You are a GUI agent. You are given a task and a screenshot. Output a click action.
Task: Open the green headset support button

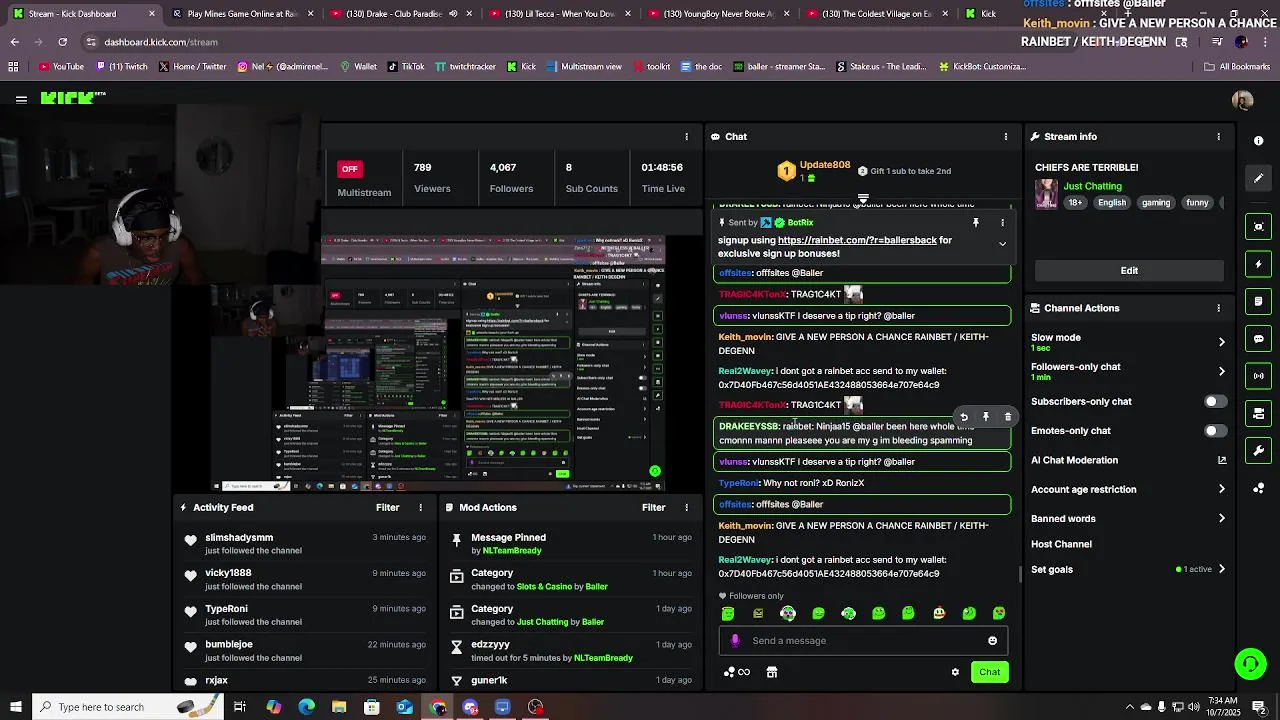pos(1249,664)
